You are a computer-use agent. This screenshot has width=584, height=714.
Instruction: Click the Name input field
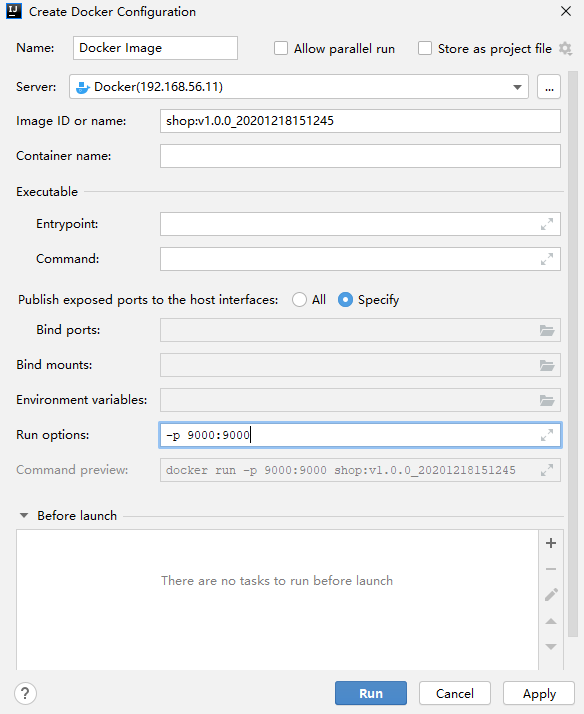pos(155,48)
